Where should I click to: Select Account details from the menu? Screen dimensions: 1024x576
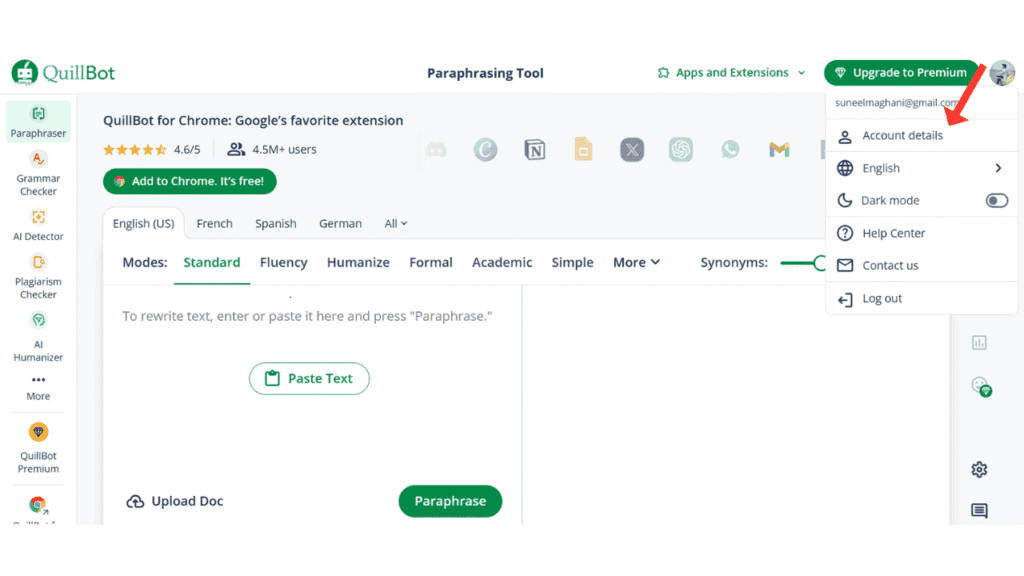[x=902, y=136]
